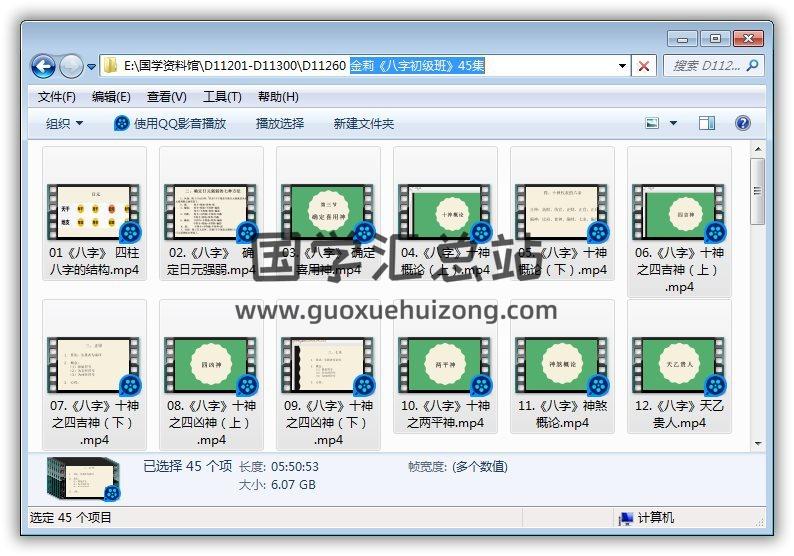Click the change view icon
The width and height of the screenshot is (794, 556).
(652, 123)
